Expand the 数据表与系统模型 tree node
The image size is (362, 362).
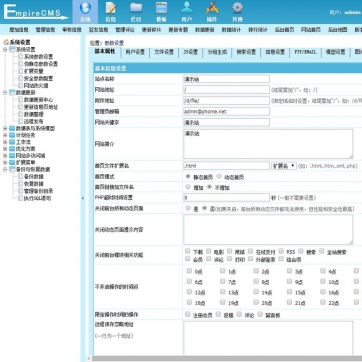[5, 128]
